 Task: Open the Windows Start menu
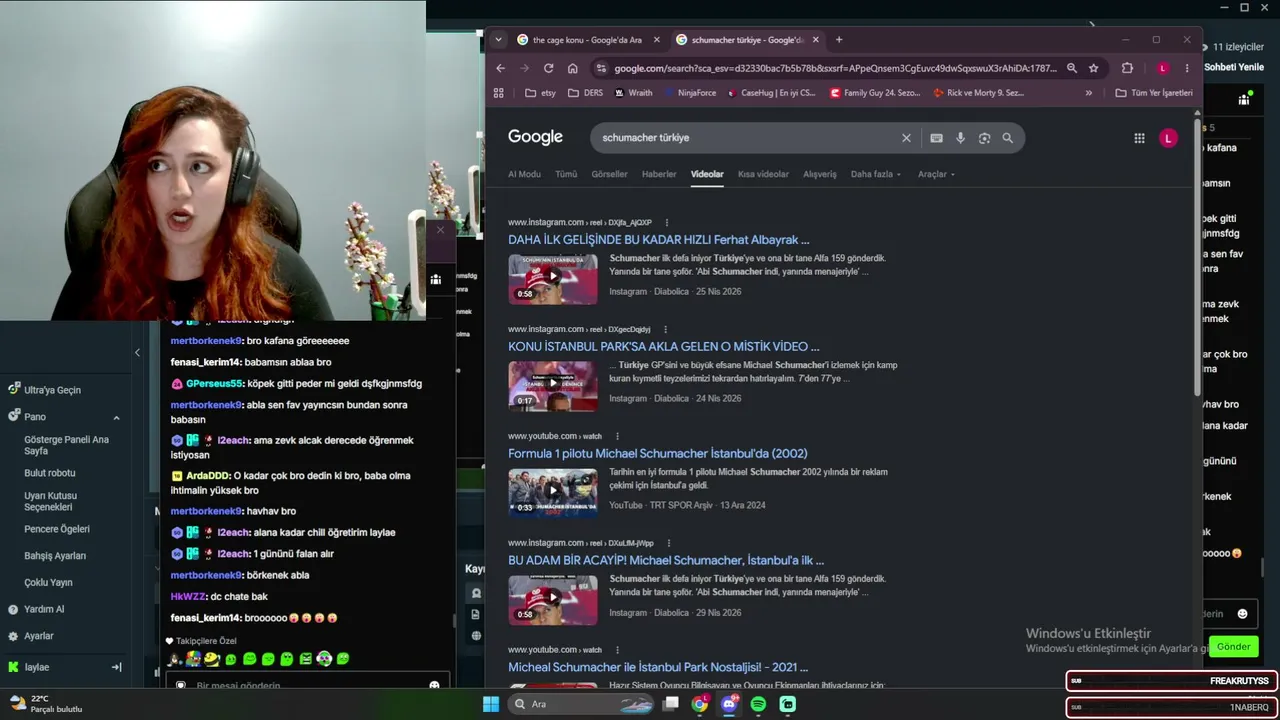point(491,704)
